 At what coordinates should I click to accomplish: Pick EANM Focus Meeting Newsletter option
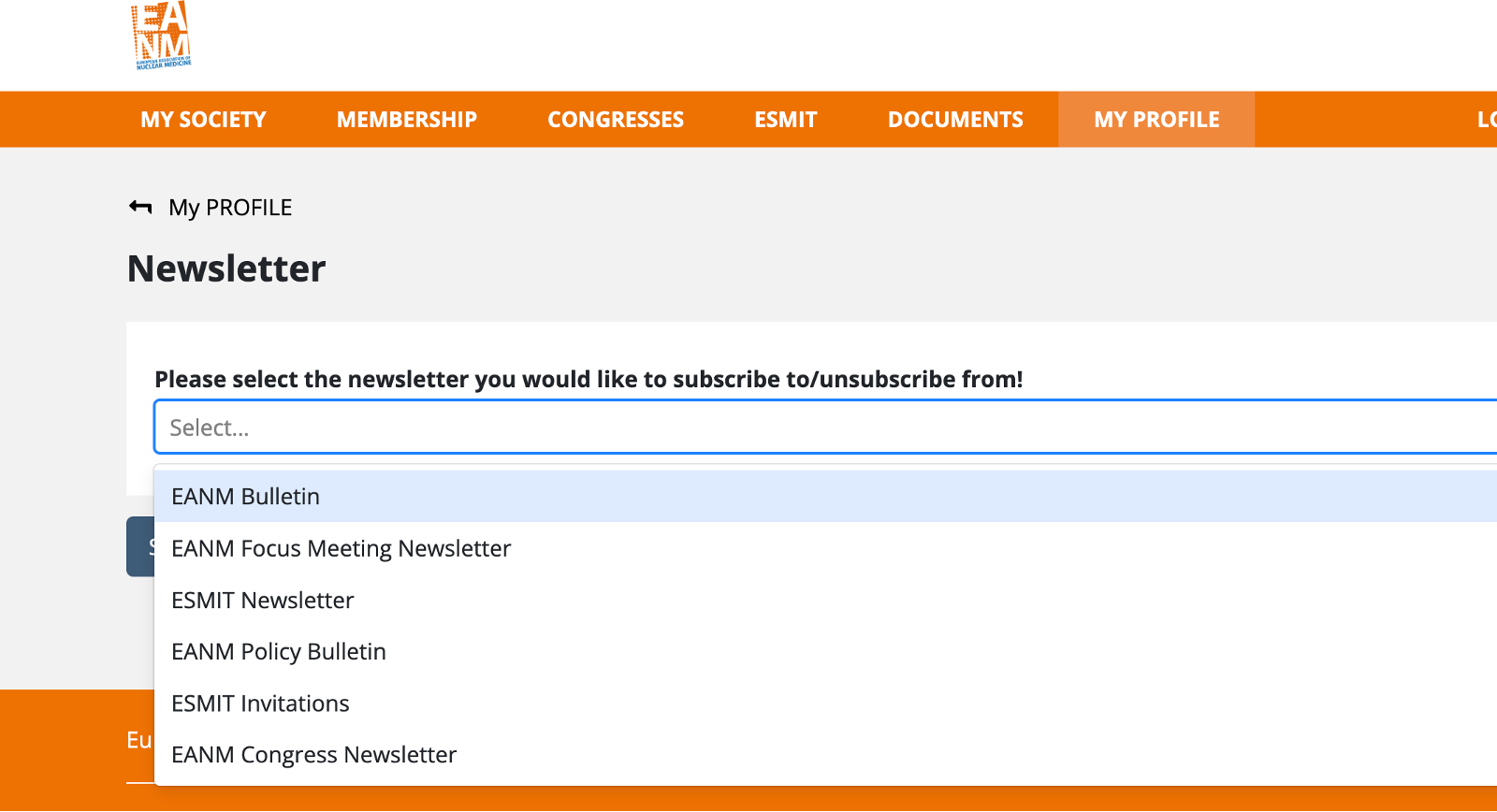(342, 548)
